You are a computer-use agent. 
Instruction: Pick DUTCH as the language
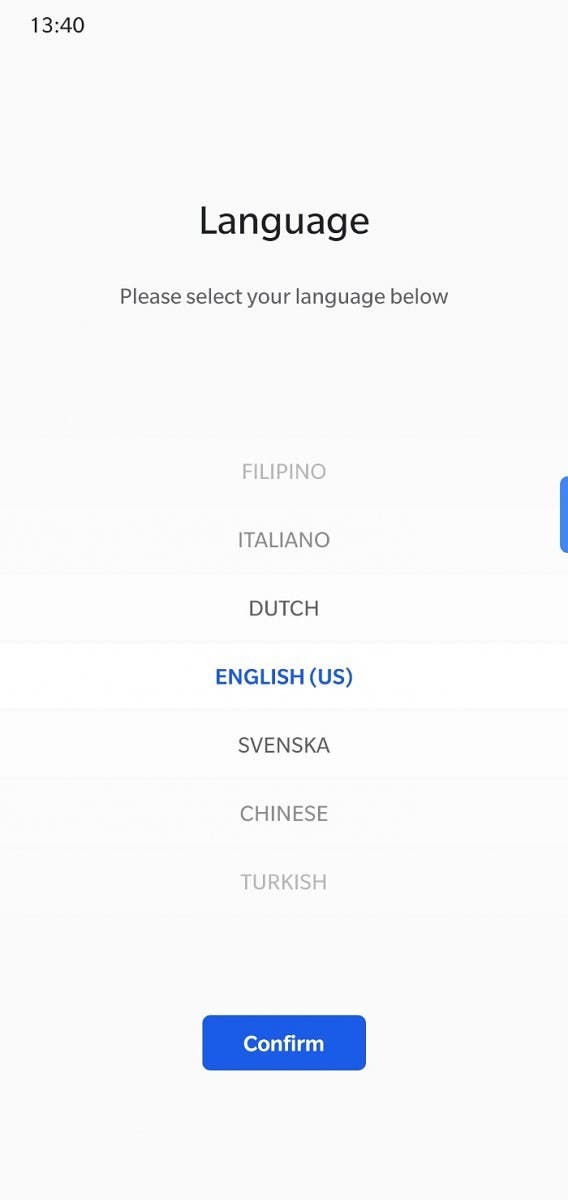coord(284,608)
